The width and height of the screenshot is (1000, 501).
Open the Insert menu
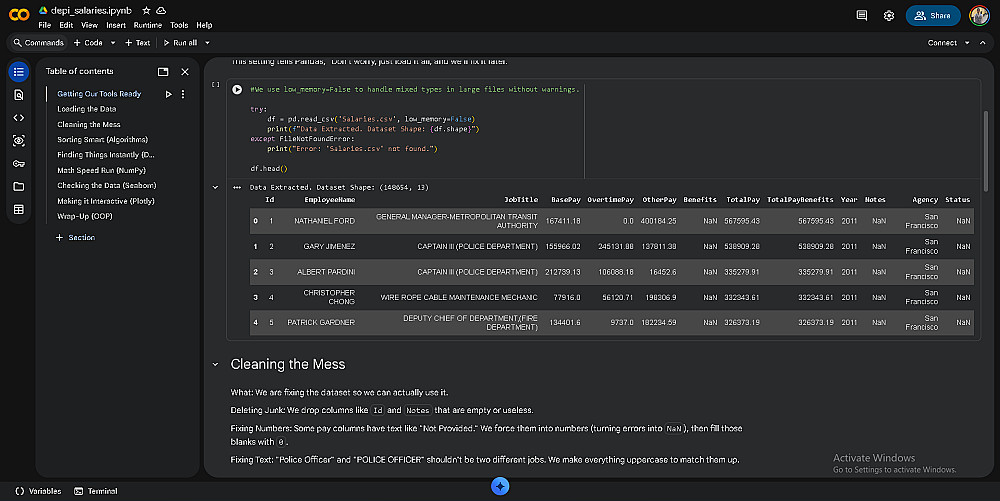pos(115,24)
